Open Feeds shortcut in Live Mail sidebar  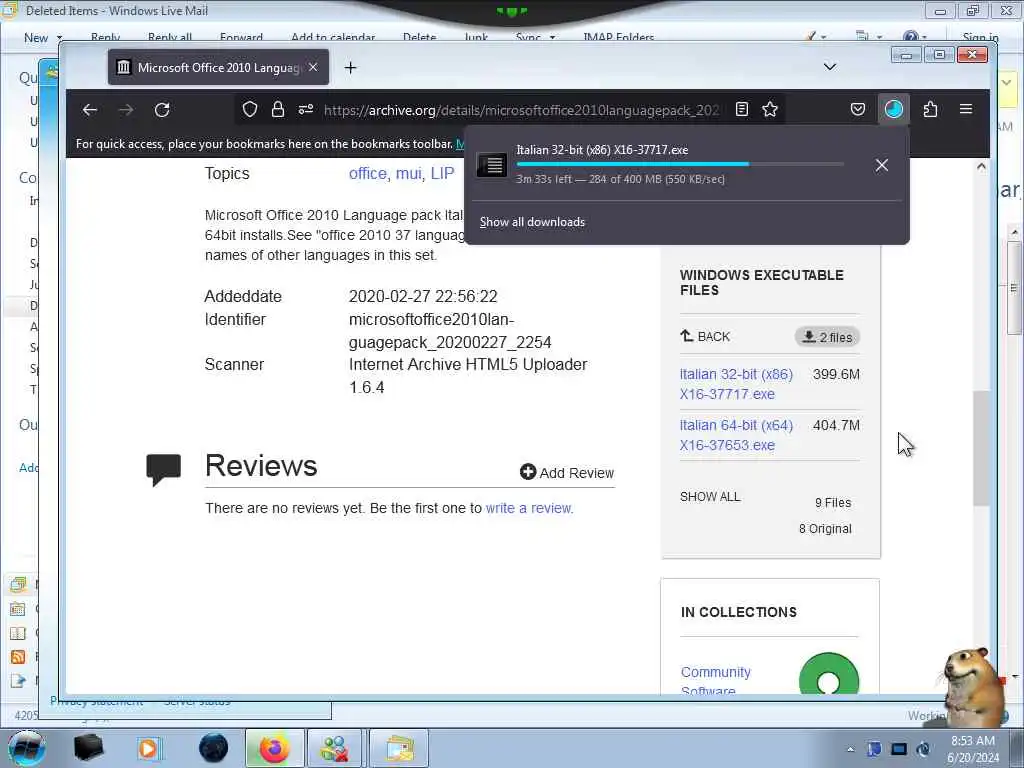pyautogui.click(x=18, y=656)
